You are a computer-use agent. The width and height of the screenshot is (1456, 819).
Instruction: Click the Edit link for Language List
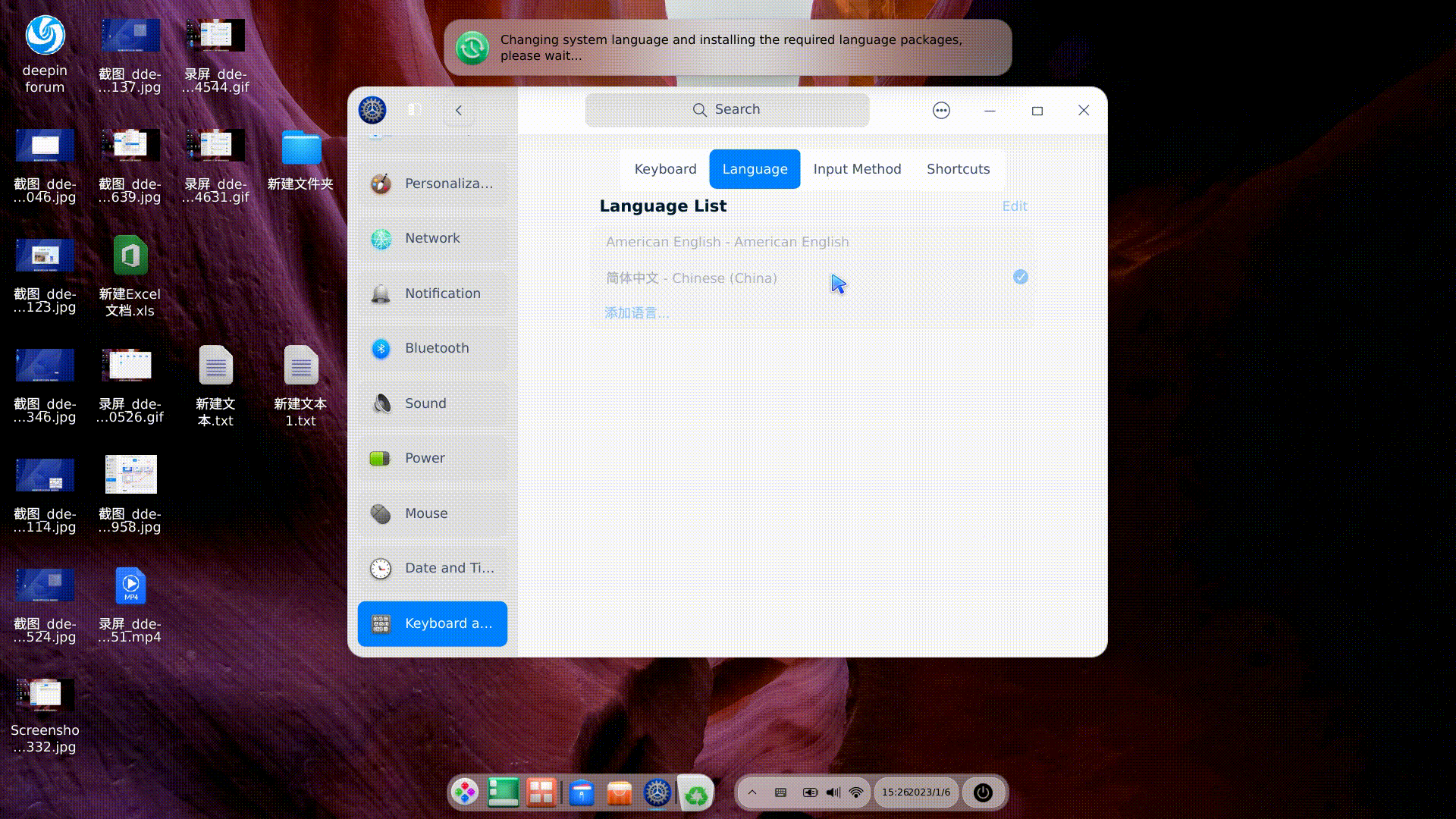click(x=1015, y=206)
